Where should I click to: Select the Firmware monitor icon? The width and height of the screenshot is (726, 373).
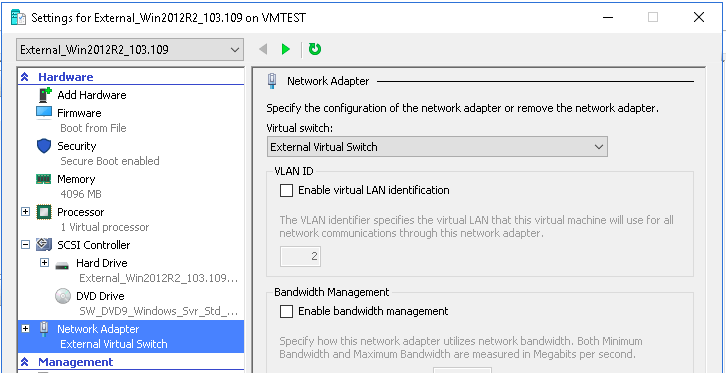44,113
